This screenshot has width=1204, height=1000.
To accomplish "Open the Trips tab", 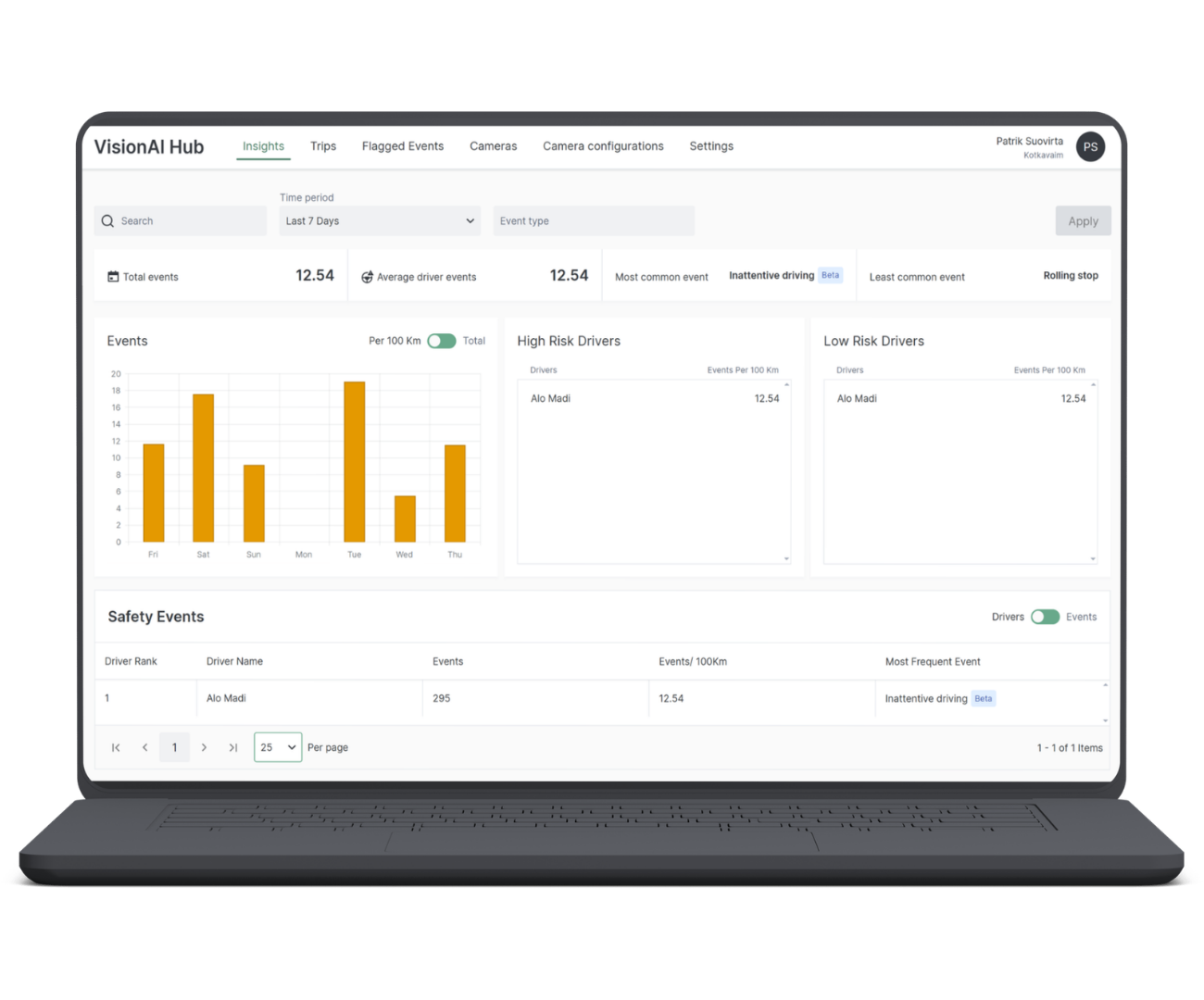I will [x=323, y=146].
